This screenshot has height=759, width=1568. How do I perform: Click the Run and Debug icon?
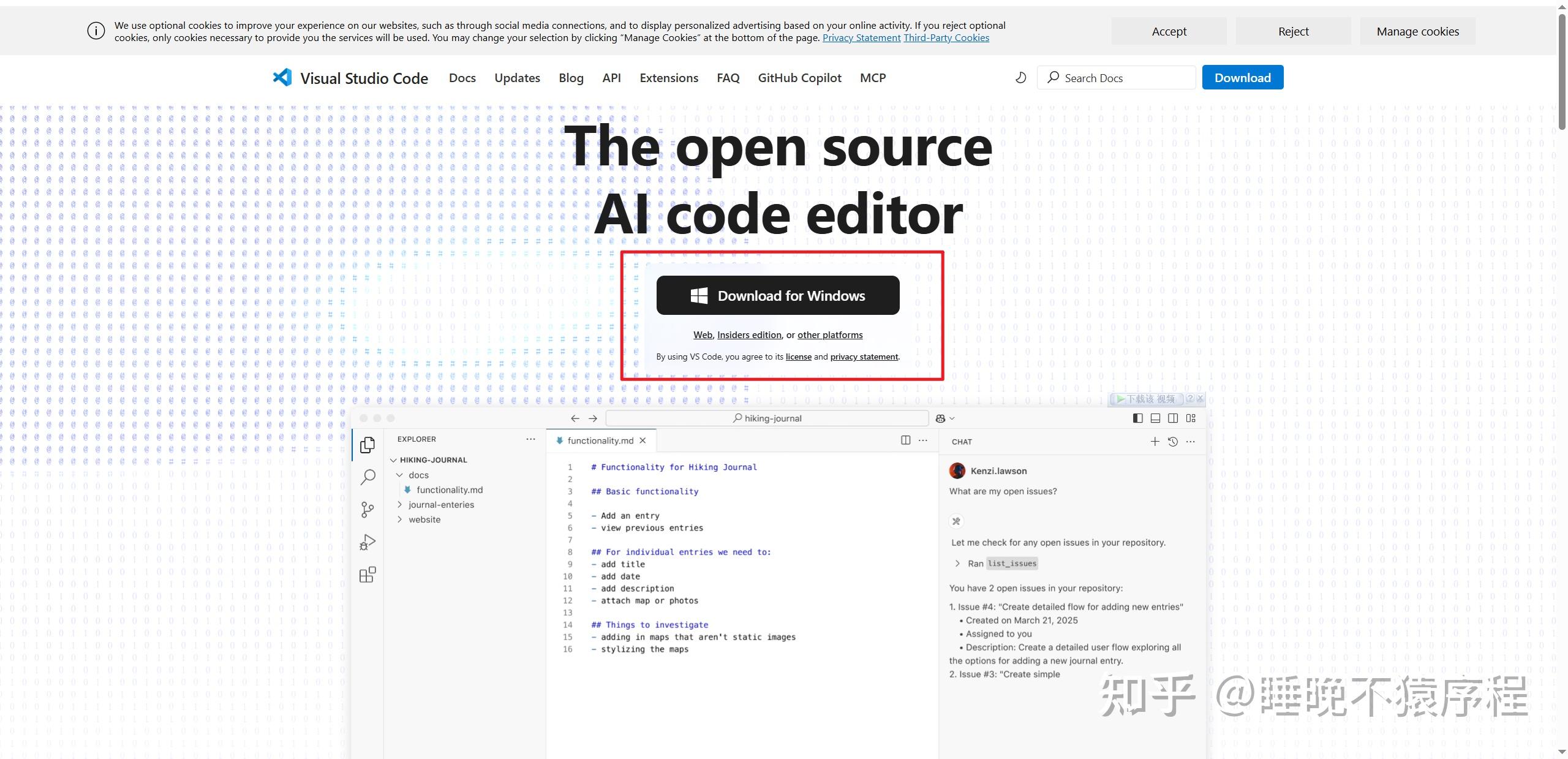click(x=367, y=542)
